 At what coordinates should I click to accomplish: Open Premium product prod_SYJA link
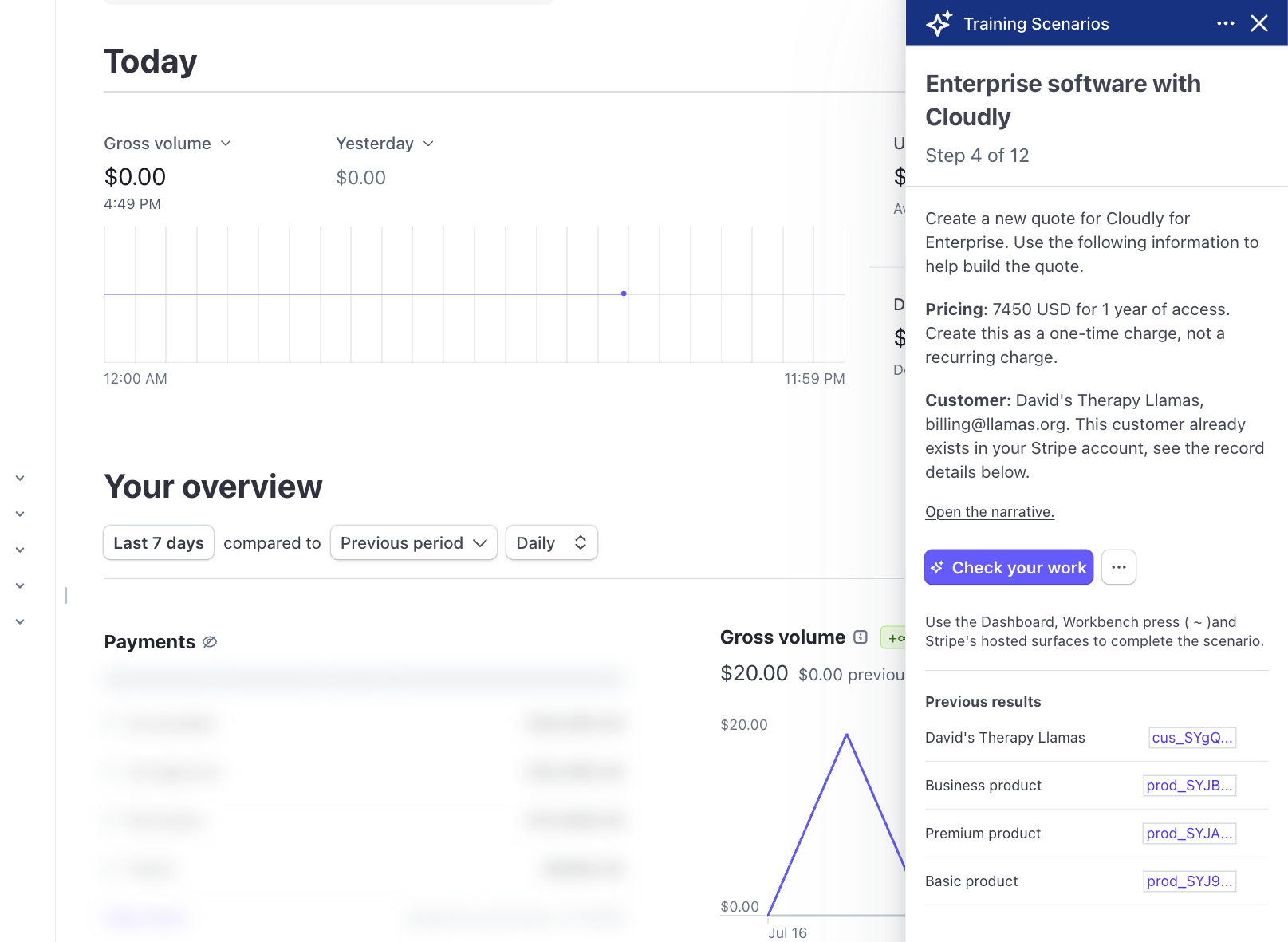click(x=1190, y=834)
